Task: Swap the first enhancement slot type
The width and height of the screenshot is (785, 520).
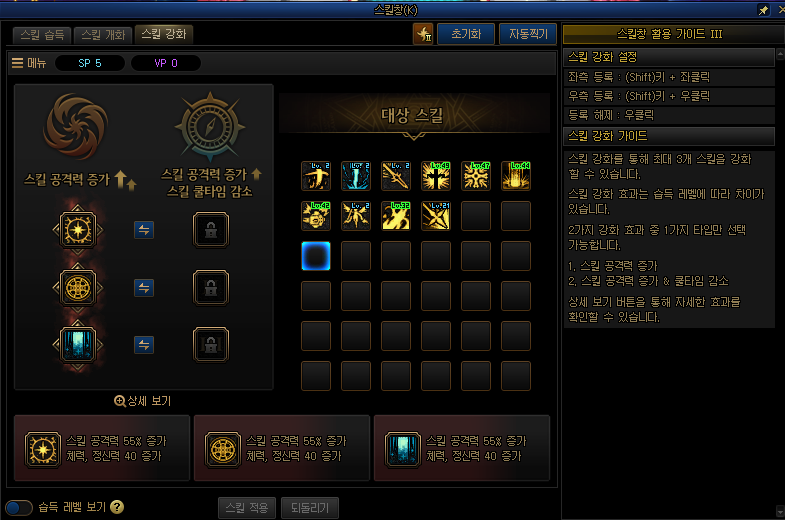Action: 144,230
